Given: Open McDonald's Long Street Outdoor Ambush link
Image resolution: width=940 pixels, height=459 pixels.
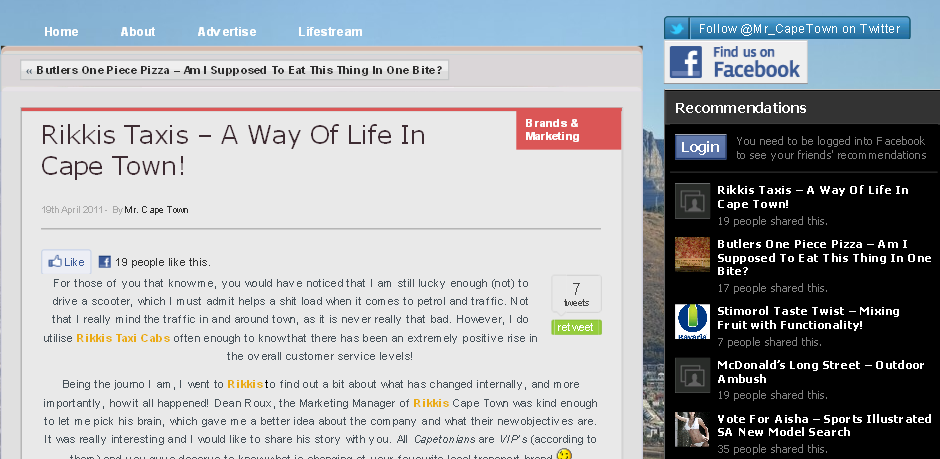Looking at the screenshot, I should [x=821, y=372].
